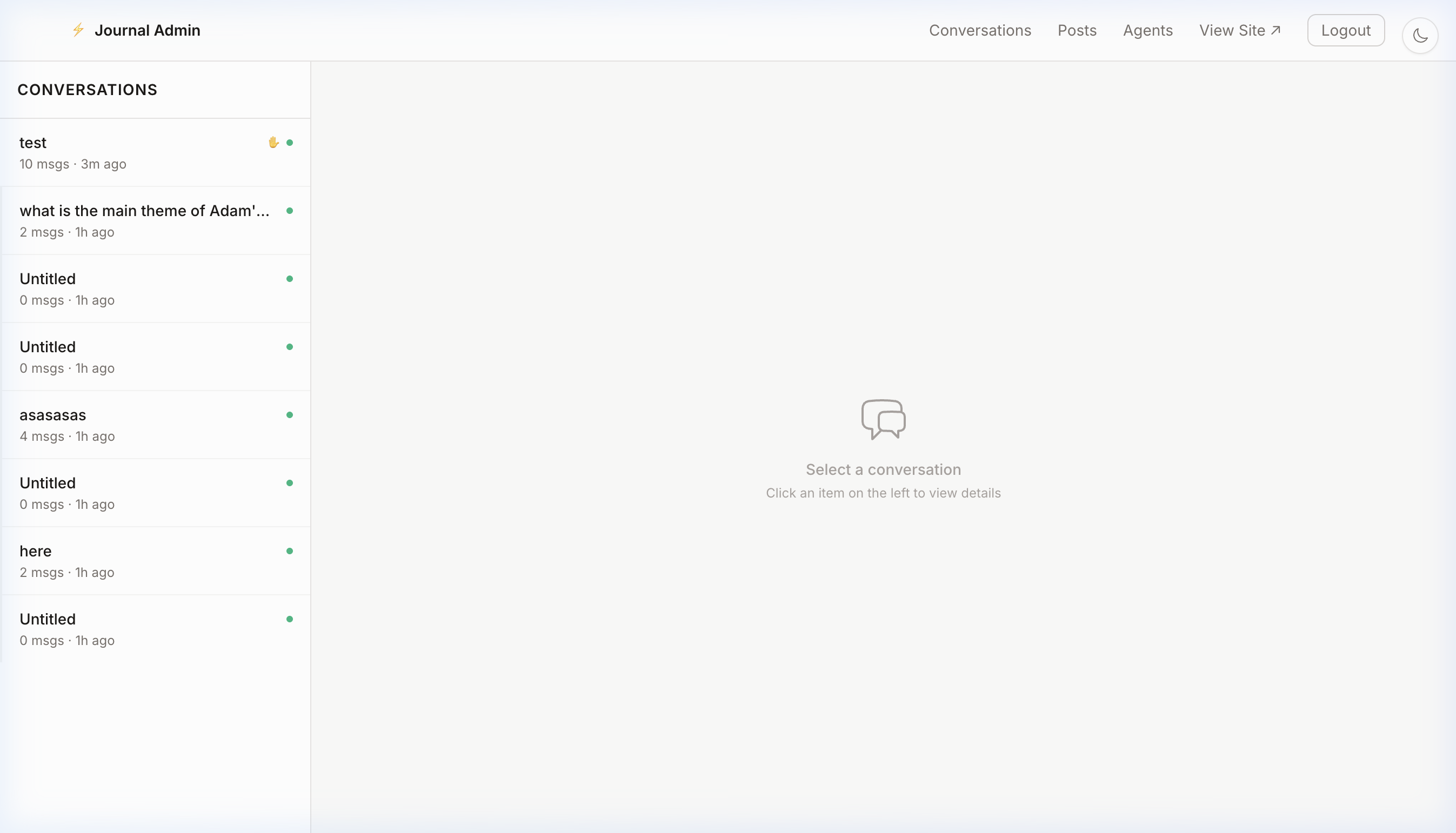The width and height of the screenshot is (1456, 833).
Task: Click the "4 msgs · 1h ago" text
Action: (67, 436)
